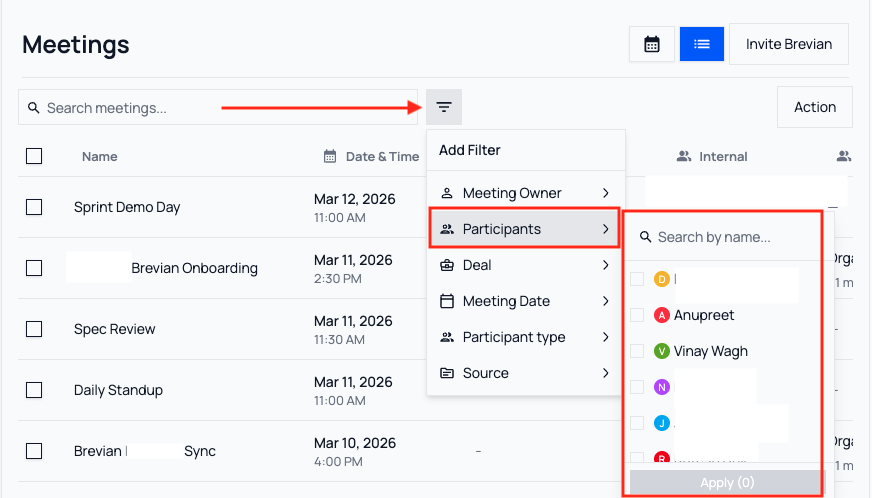The width and height of the screenshot is (872, 498).
Task: Expand the Meeting Owner filter submenu
Action: click(606, 193)
